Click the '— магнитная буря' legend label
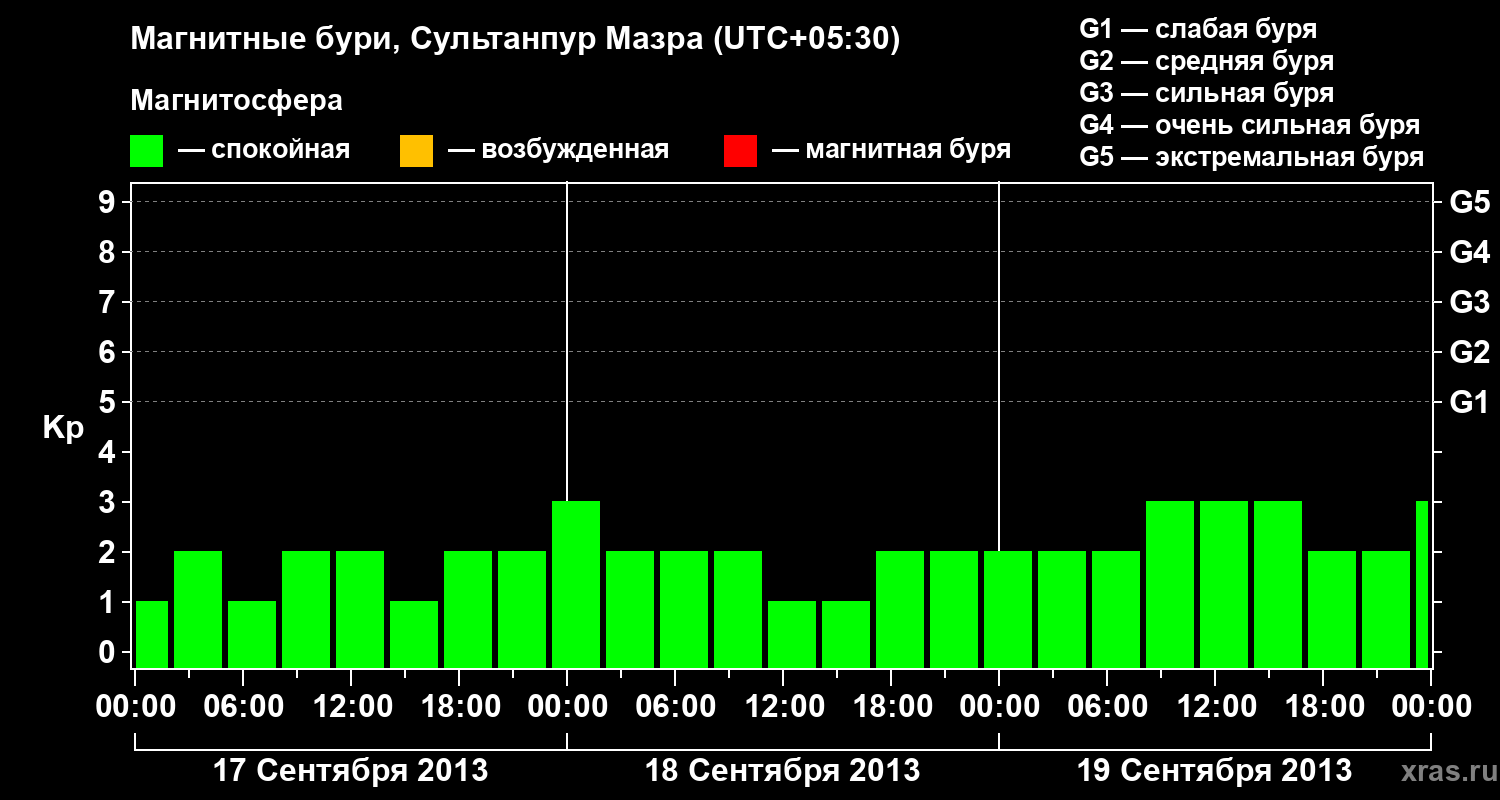 pos(891,151)
